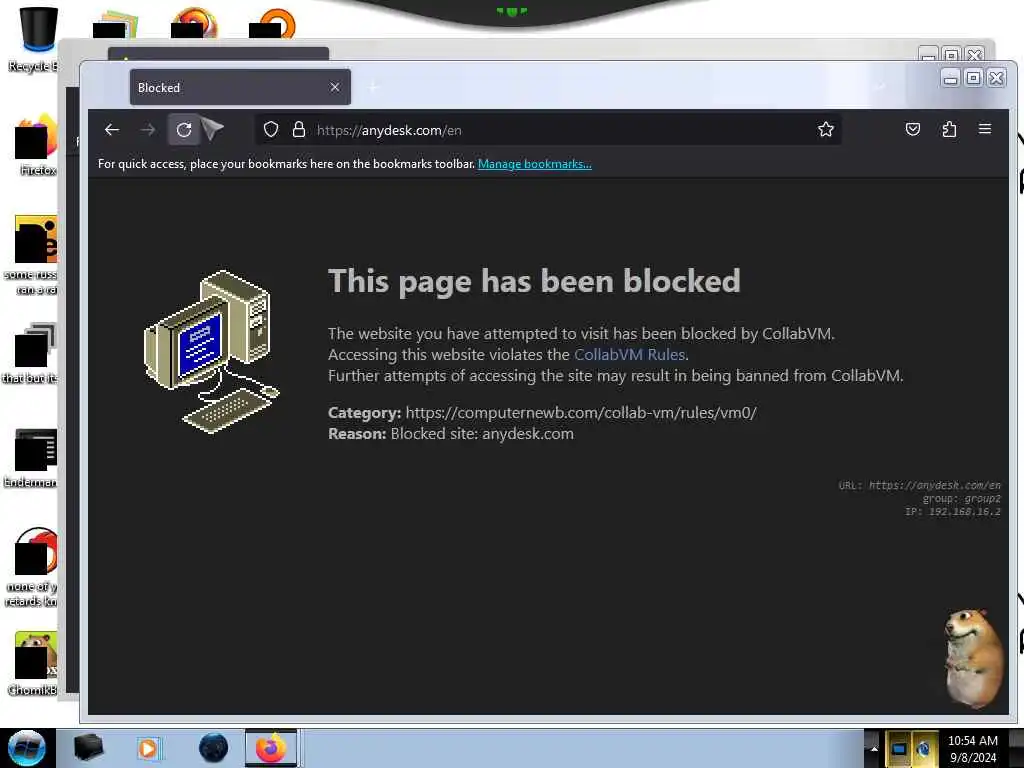Follow the CollabVM Rules link

coord(630,355)
